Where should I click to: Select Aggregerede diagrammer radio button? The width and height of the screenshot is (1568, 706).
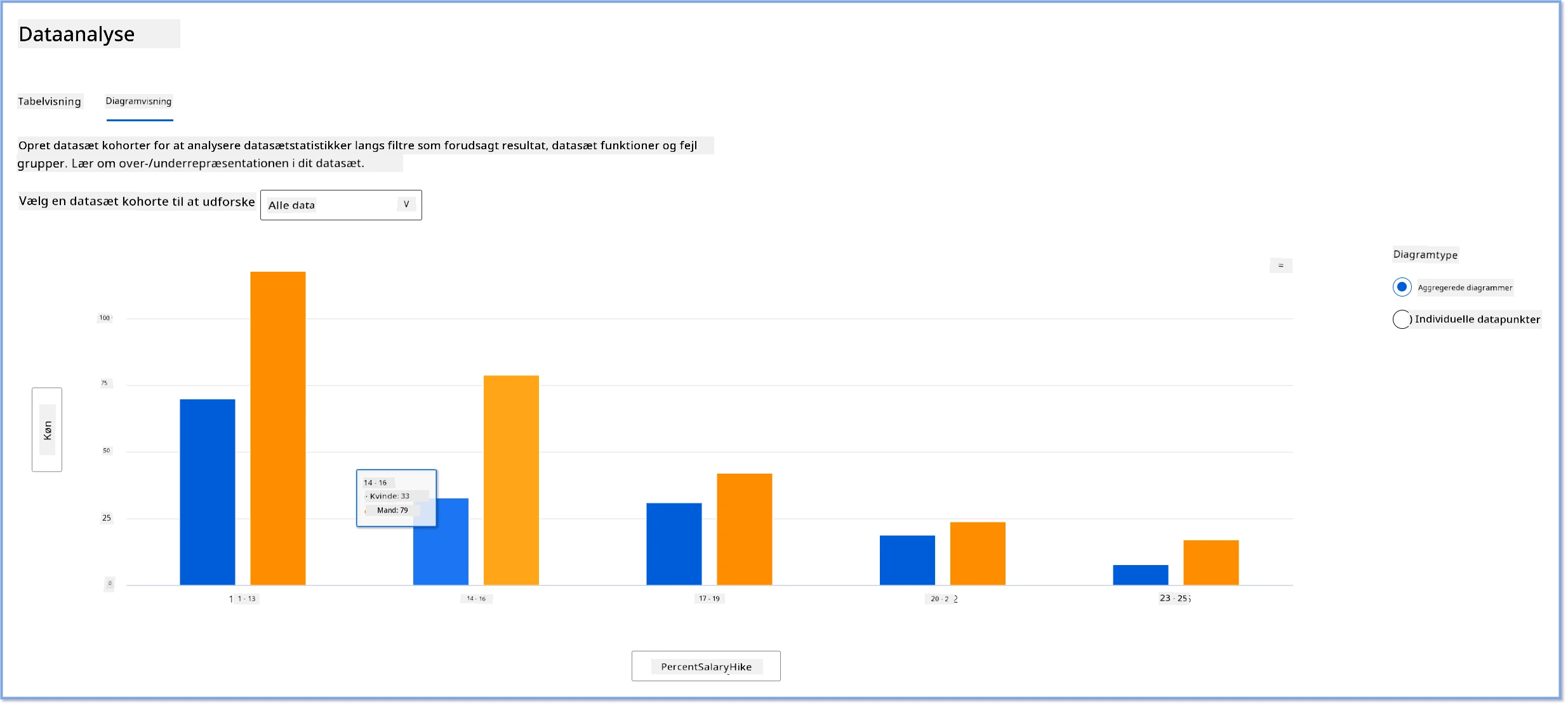coord(1402,287)
